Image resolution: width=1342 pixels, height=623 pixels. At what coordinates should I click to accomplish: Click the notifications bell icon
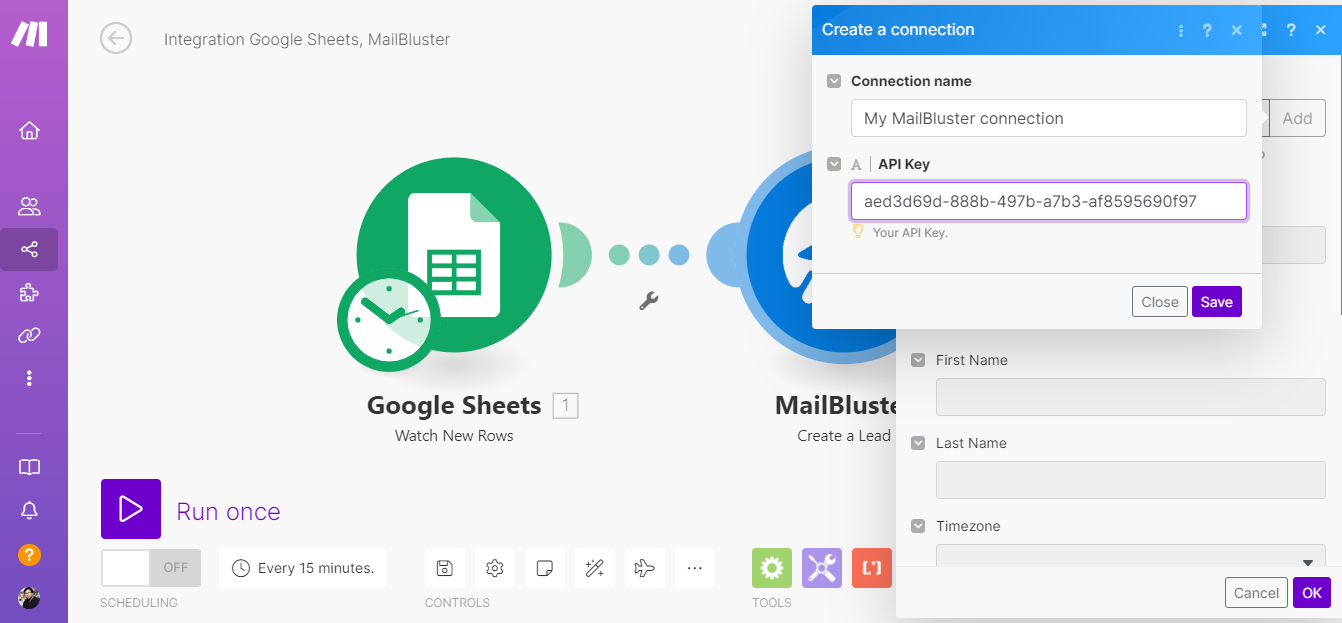point(29,511)
